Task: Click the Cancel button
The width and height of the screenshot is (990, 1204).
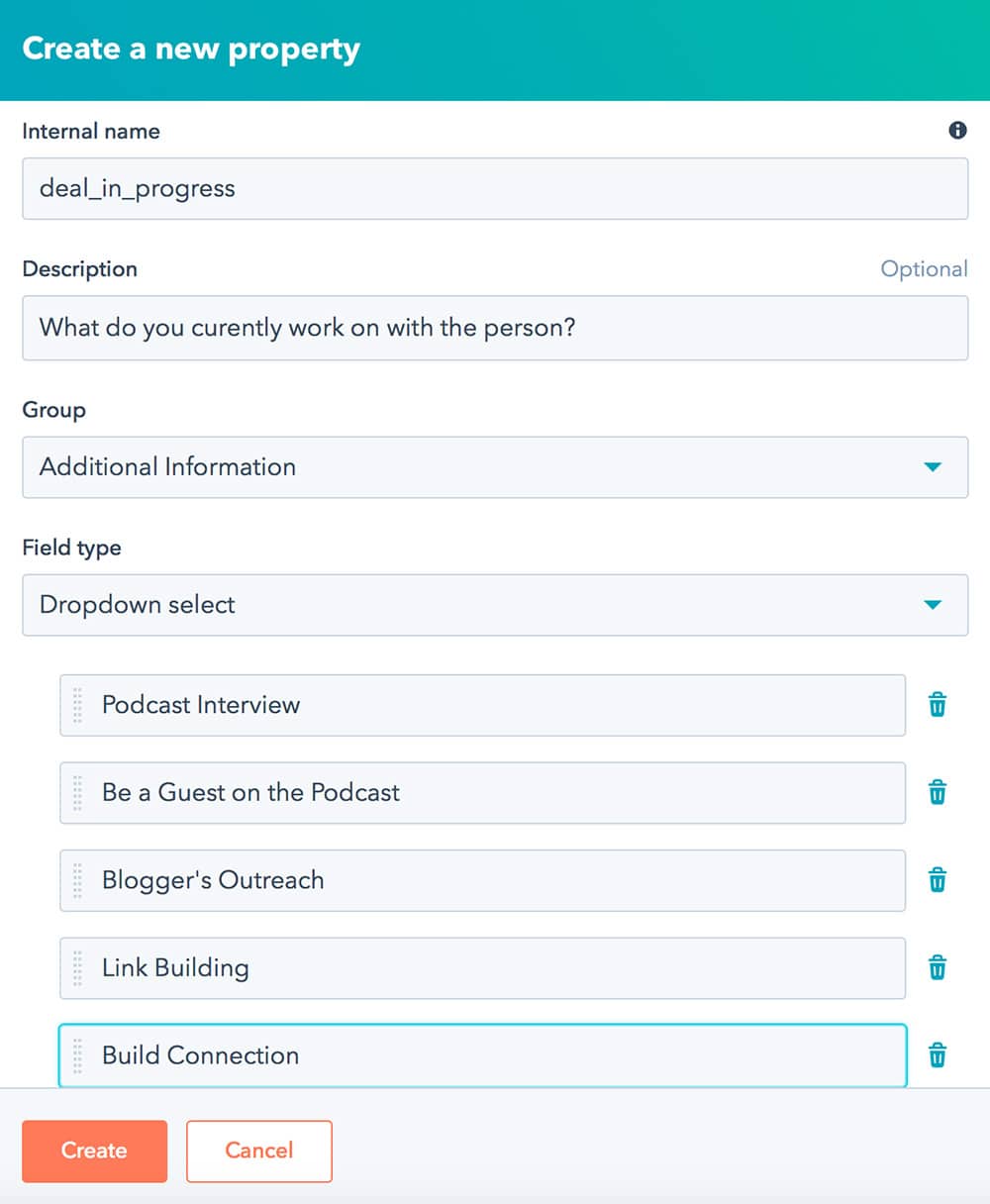Action: [x=259, y=1151]
